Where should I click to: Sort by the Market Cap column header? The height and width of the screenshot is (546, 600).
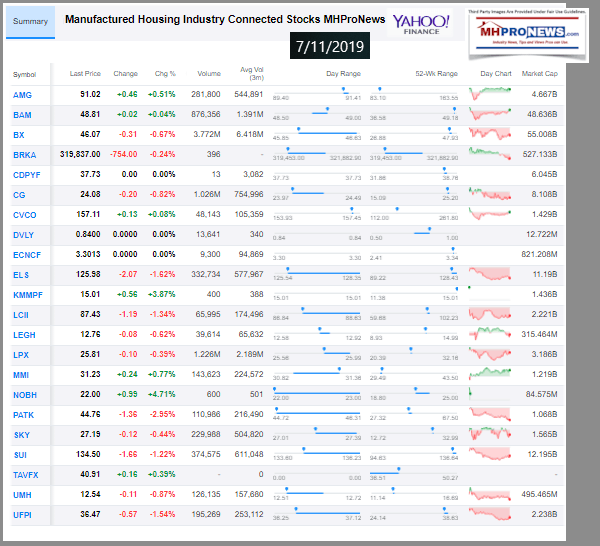click(540, 73)
